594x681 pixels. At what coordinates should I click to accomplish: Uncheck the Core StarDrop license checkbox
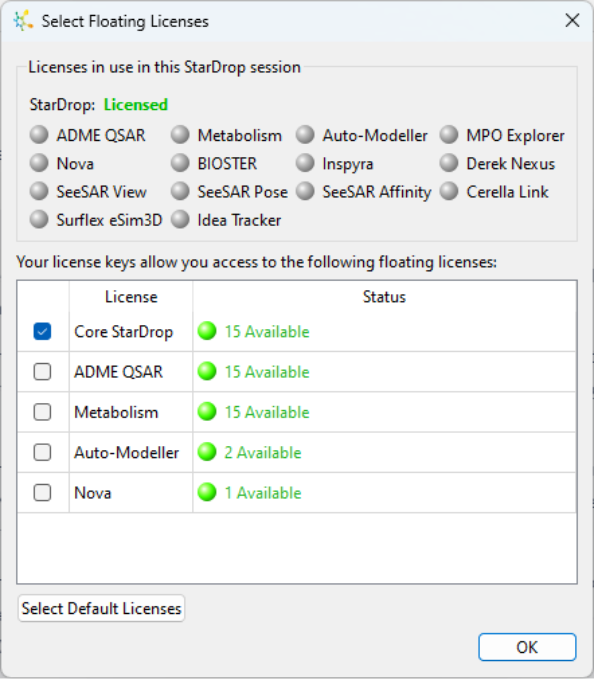click(x=42, y=331)
